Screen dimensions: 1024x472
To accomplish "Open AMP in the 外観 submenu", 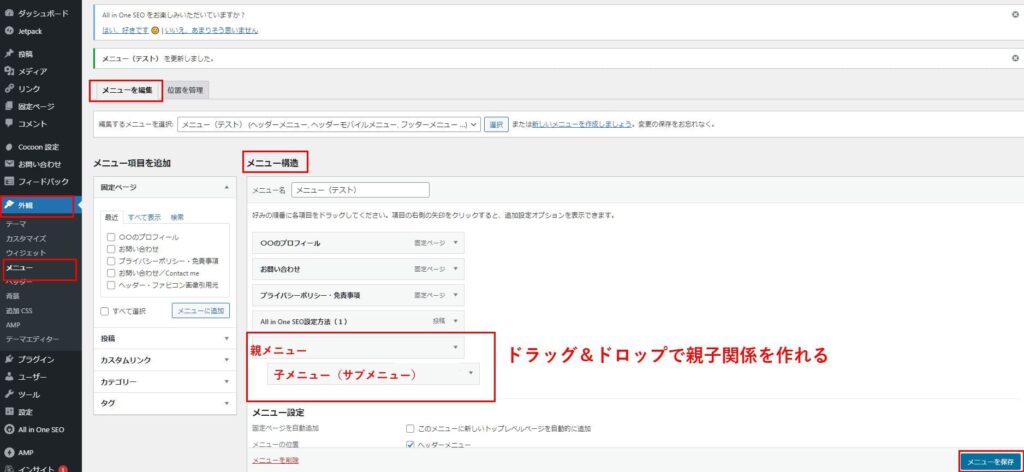I will (12, 325).
